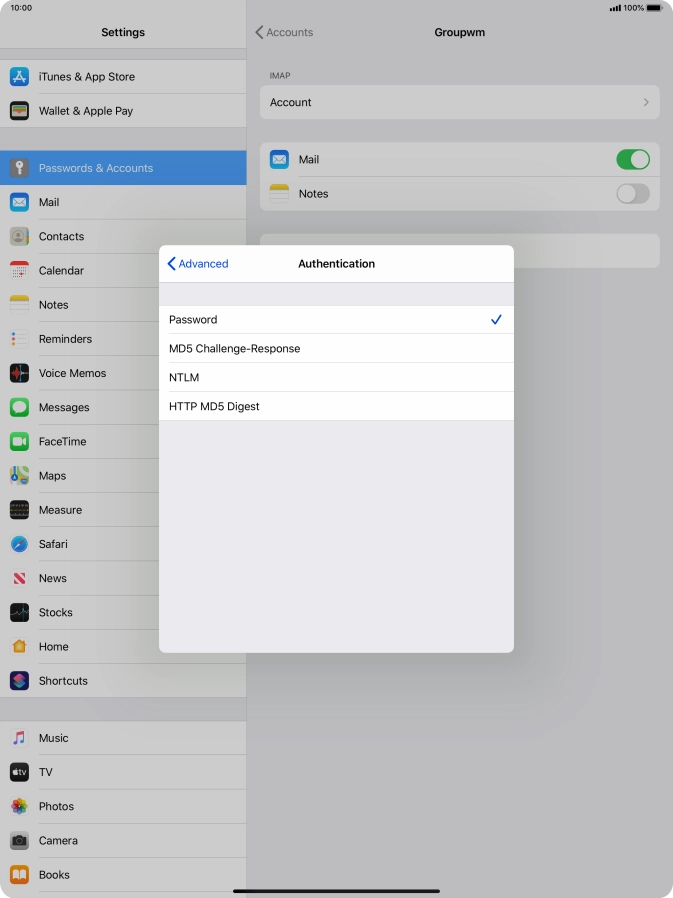Tap the Shortcuts app icon

coord(19,681)
